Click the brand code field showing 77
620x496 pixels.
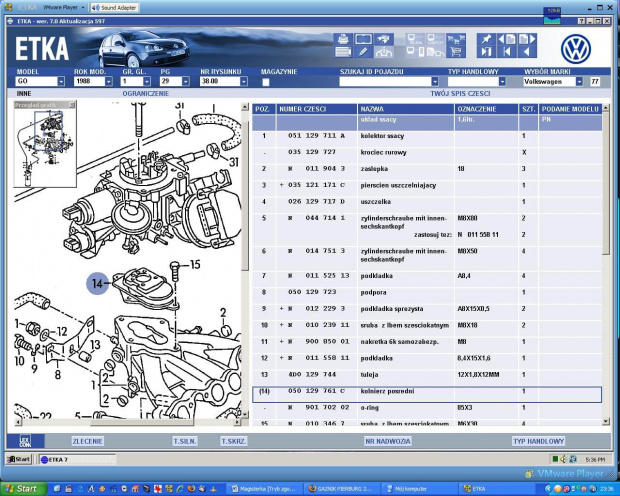(x=595, y=81)
